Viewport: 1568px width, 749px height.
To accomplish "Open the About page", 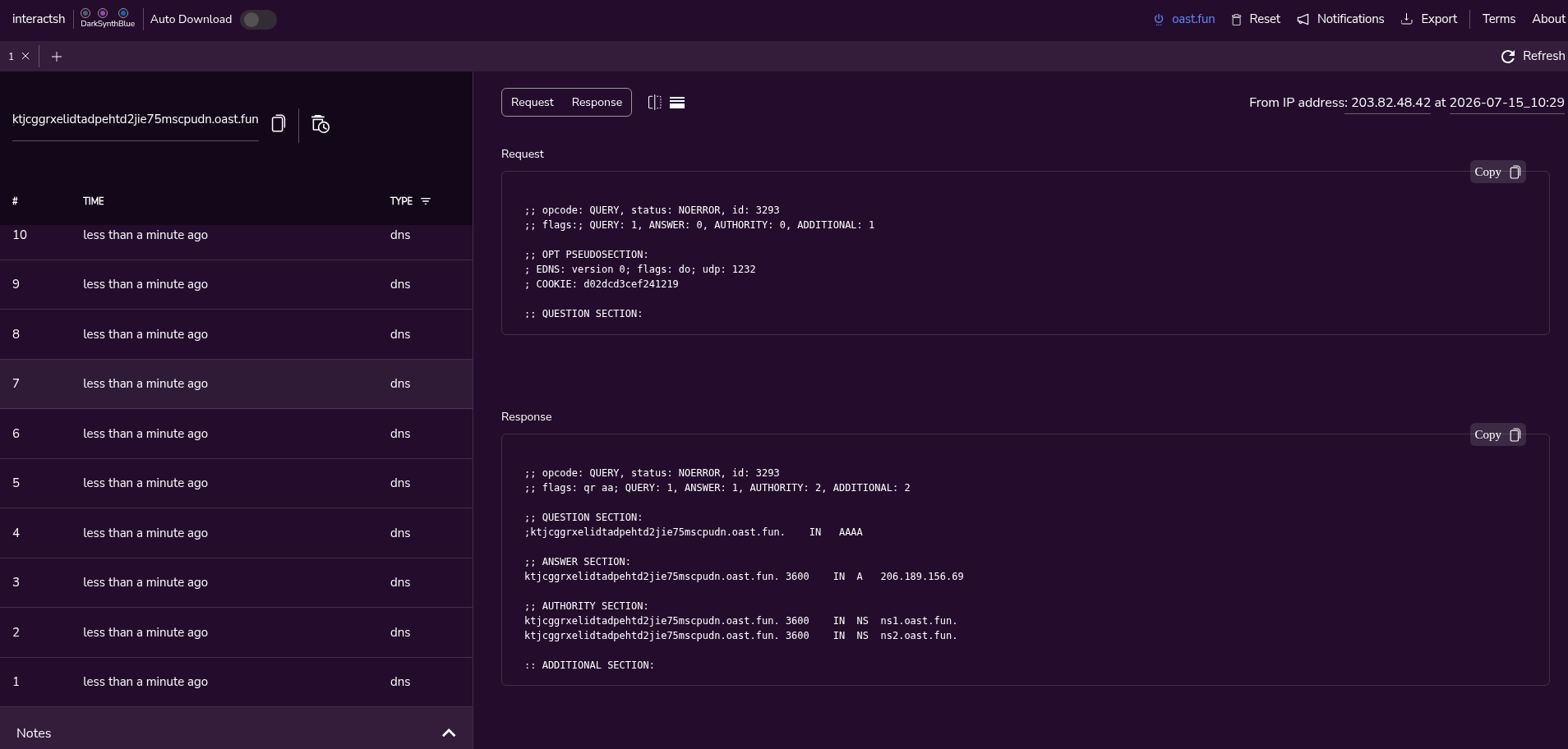I will pyautogui.click(x=1548, y=19).
